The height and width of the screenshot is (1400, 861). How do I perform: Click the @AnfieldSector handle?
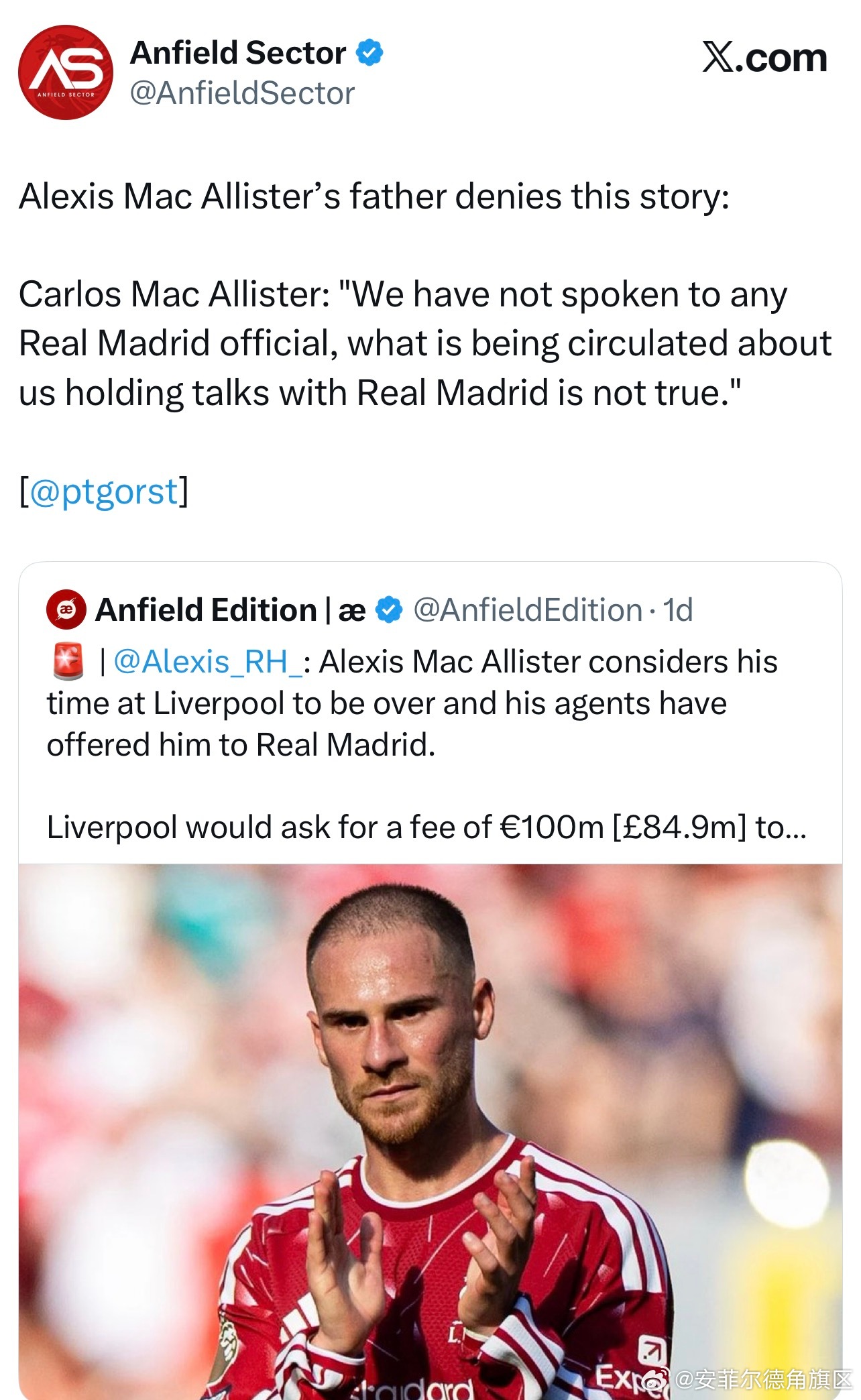pyautogui.click(x=242, y=93)
